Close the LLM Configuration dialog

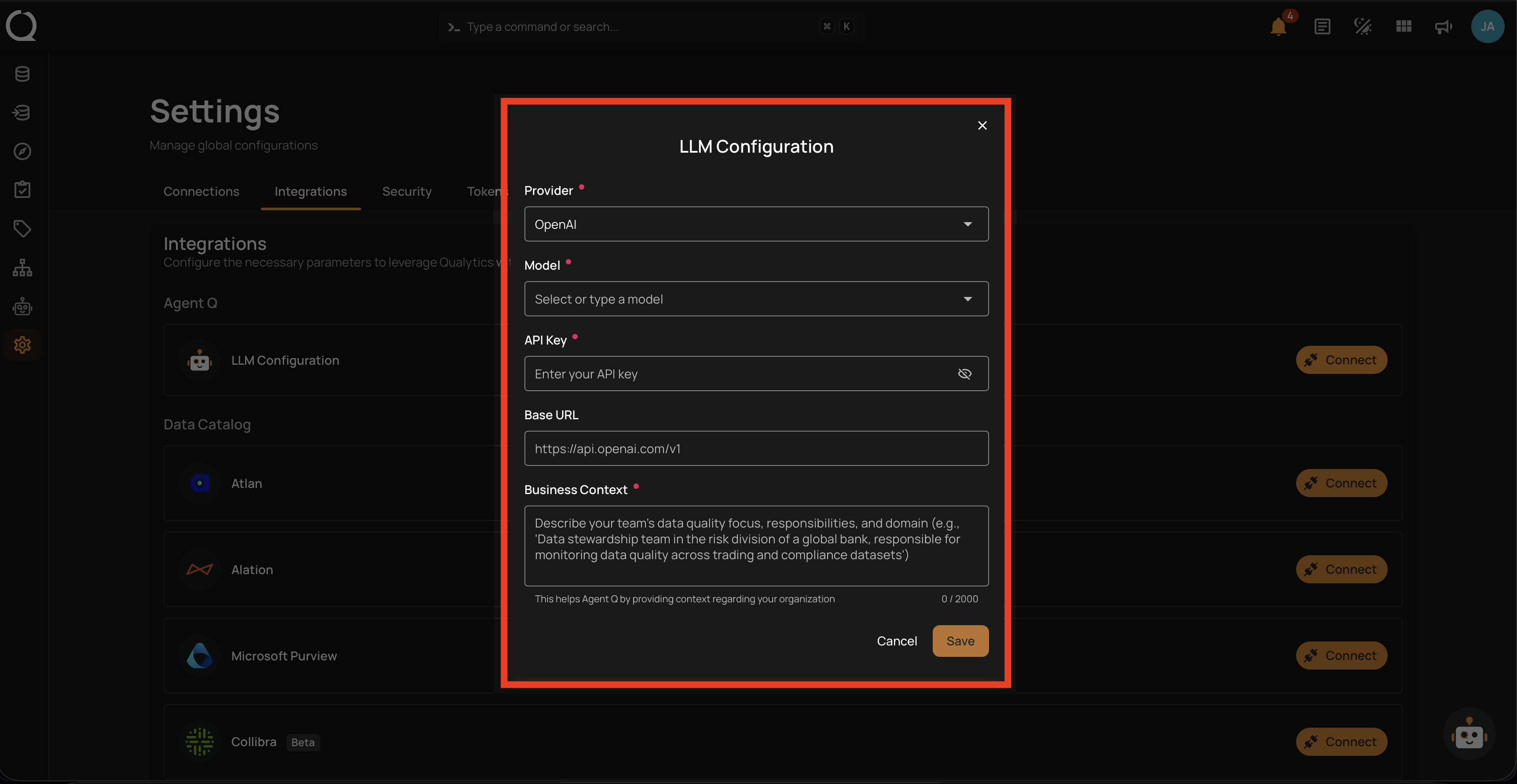(982, 125)
